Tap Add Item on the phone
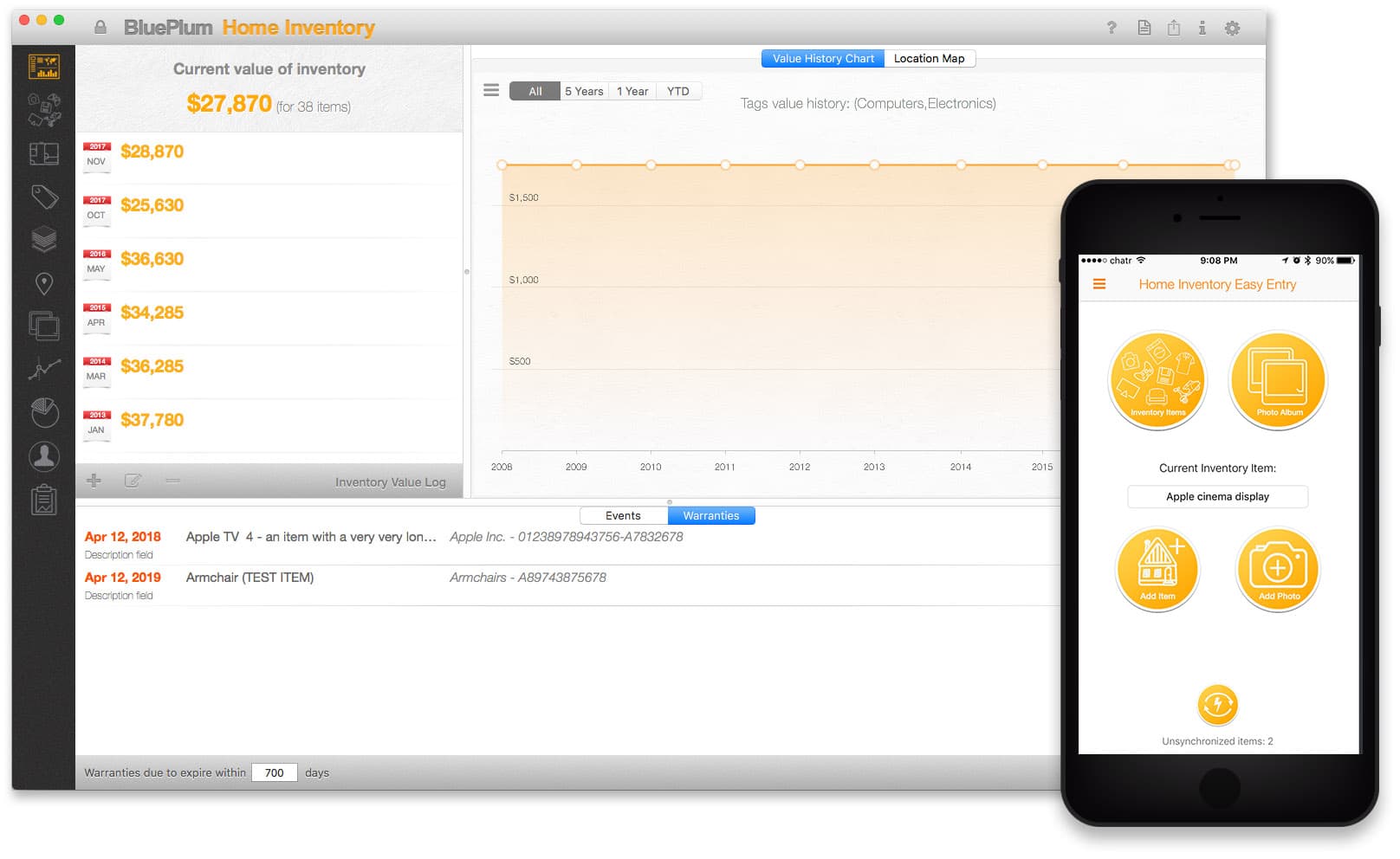This screenshot has width=1400, height=859. (1157, 570)
